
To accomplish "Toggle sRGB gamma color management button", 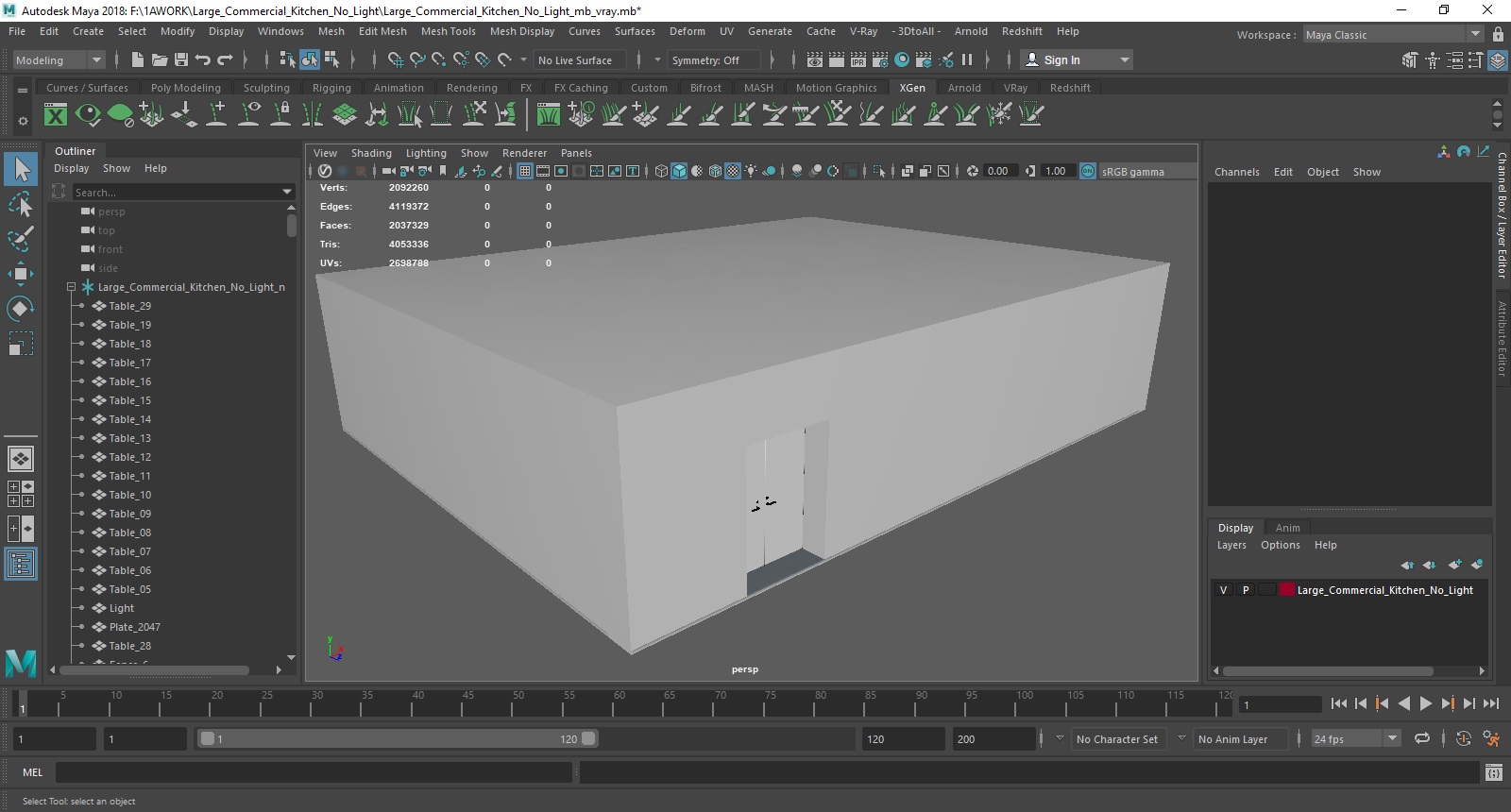I will pyautogui.click(x=1088, y=171).
